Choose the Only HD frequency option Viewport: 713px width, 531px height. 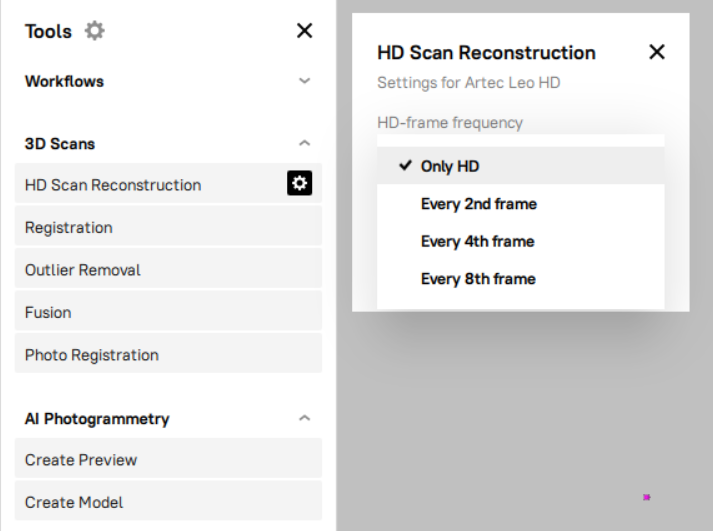[521, 166]
